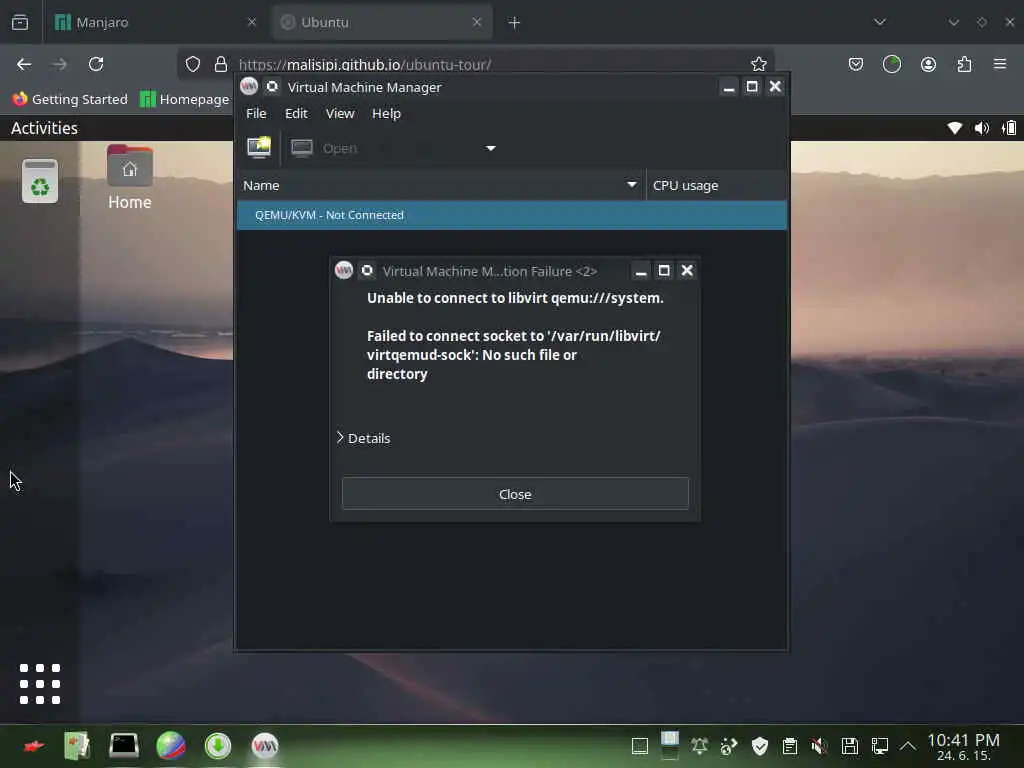Click the notifications bell tray icon
This screenshot has width=1024, height=768.
699,746
